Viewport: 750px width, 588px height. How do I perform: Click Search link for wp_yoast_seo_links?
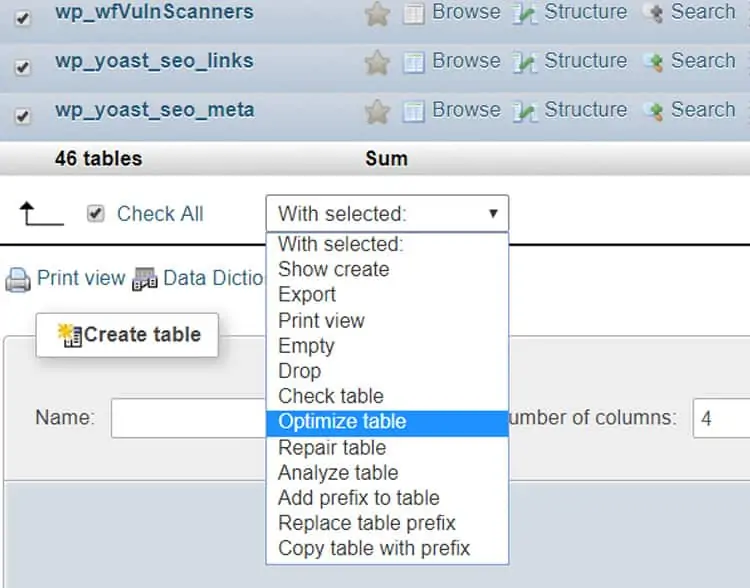click(x=703, y=60)
